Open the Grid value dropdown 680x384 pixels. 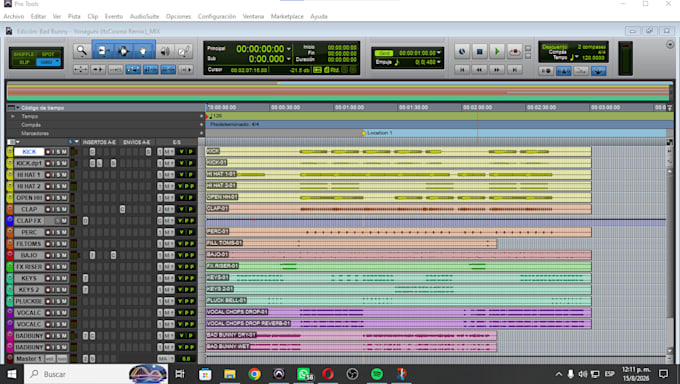point(439,53)
